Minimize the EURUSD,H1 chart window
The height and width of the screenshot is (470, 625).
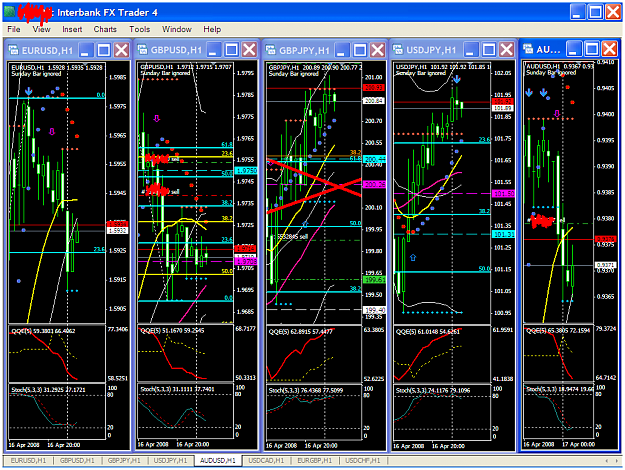(86, 50)
